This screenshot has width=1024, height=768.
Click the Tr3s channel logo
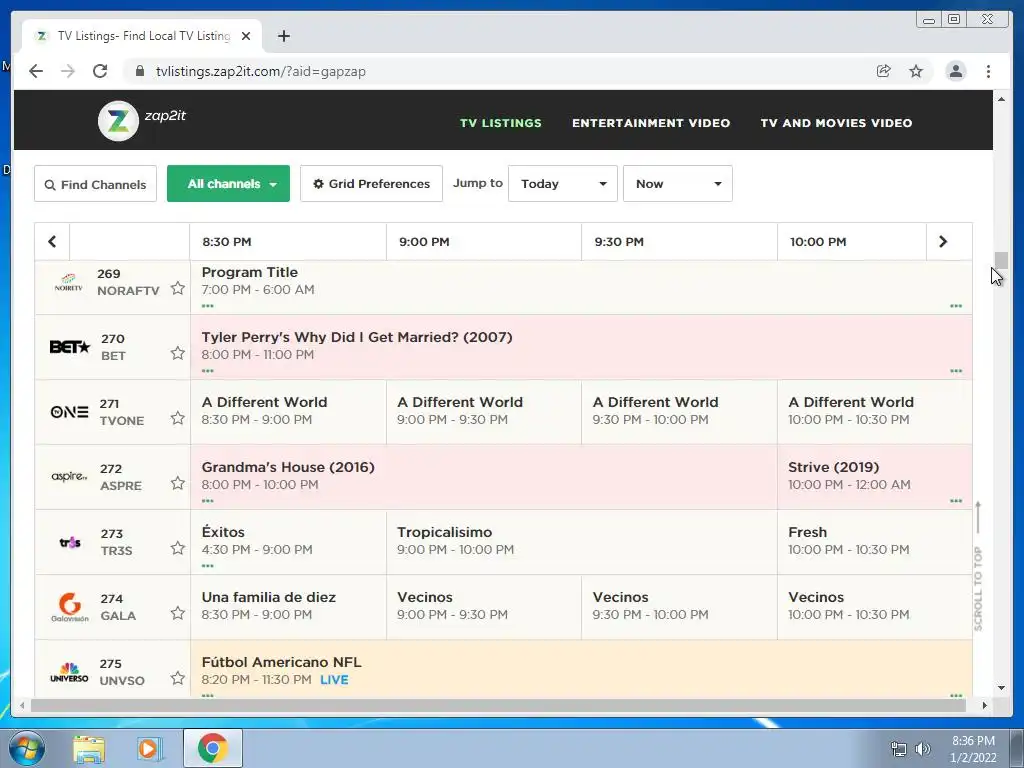click(x=70, y=542)
